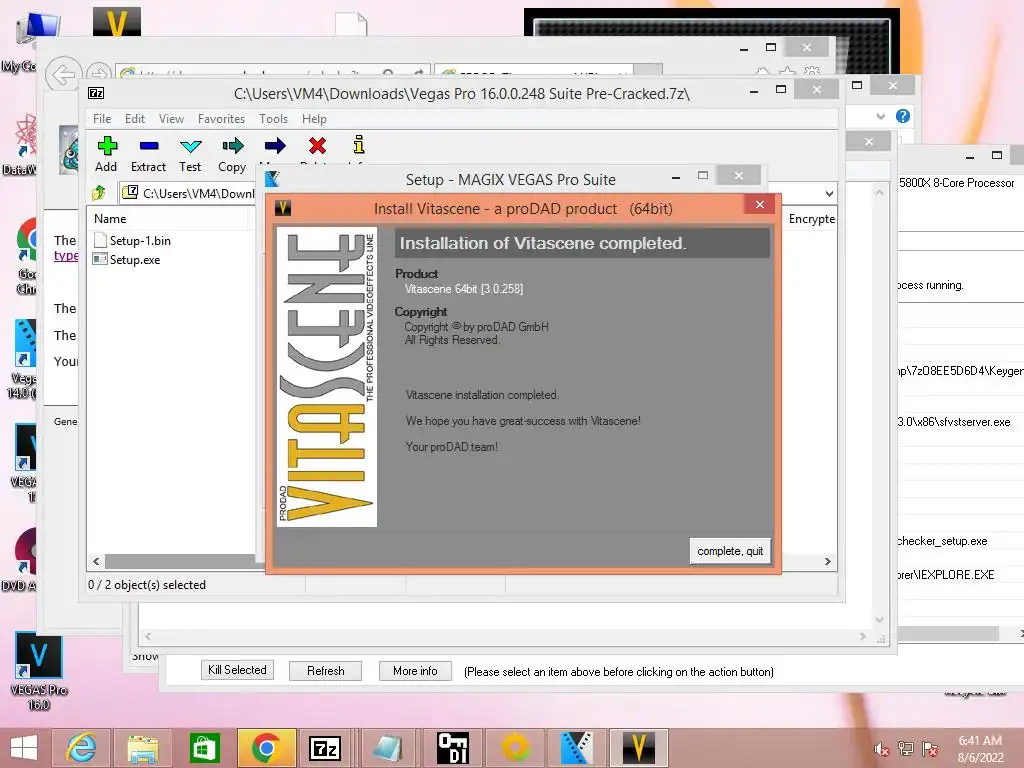This screenshot has height=768, width=1024.
Task: Click the left arrow of 7-Zip horizontal scrollbar
Action: (x=96, y=562)
